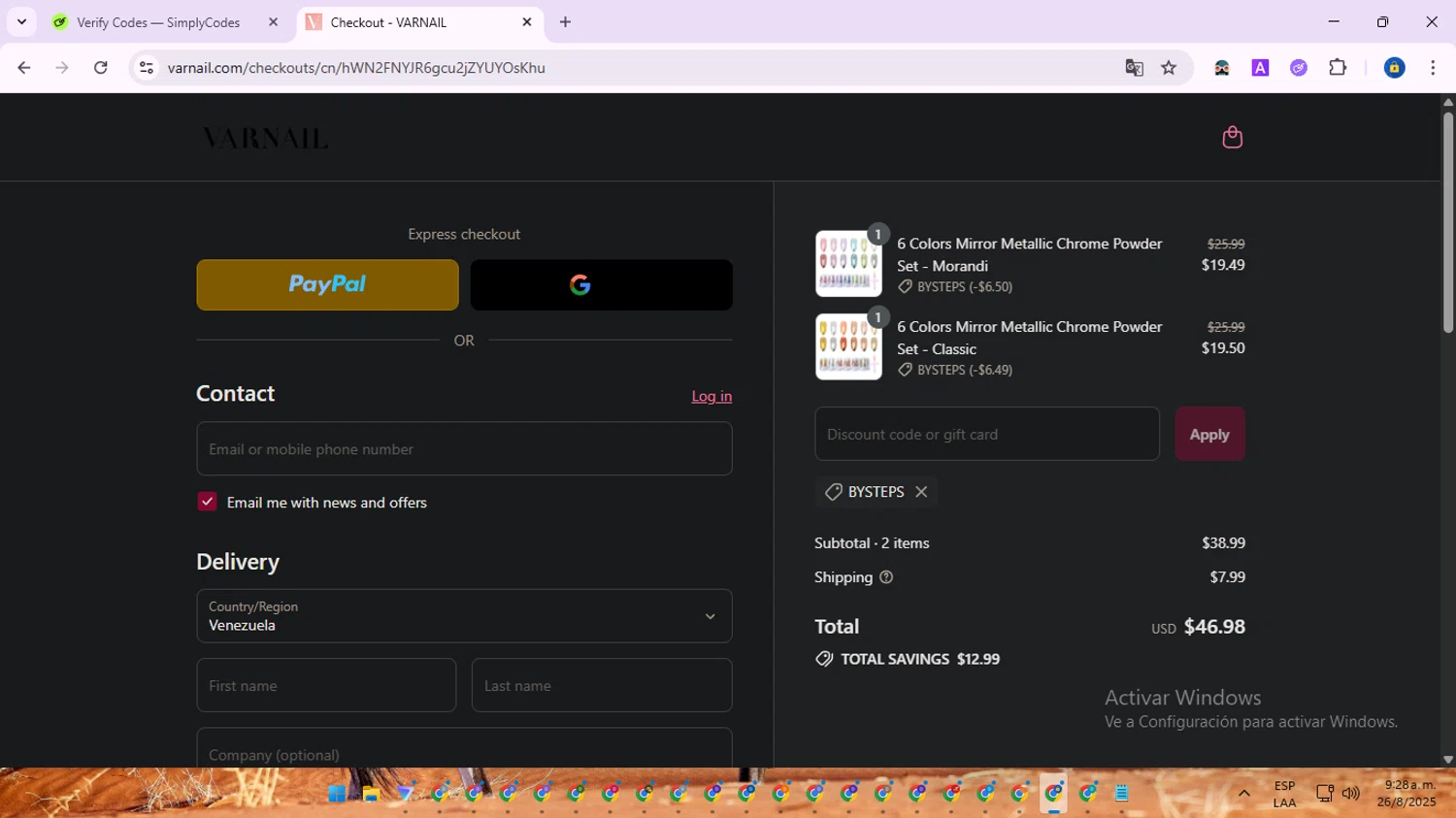Expand the Country/Region dropdown
Screen dimensions: 1456x818
coord(464,615)
